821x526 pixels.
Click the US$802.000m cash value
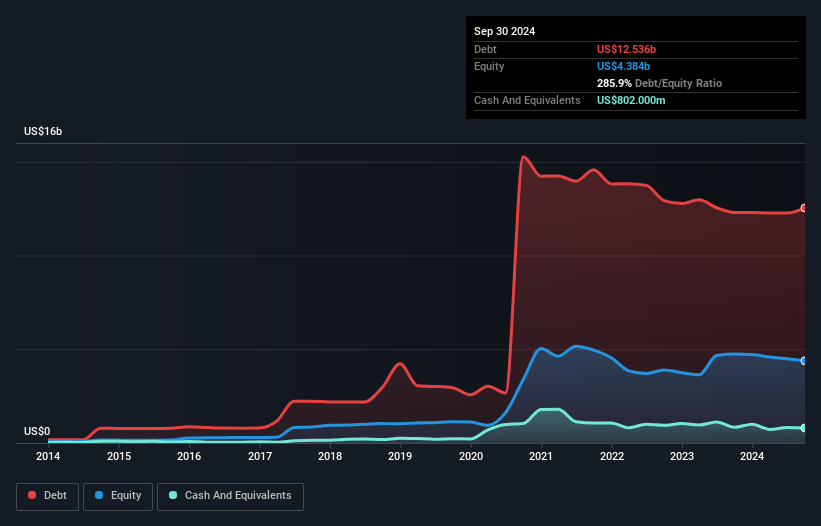[631, 100]
